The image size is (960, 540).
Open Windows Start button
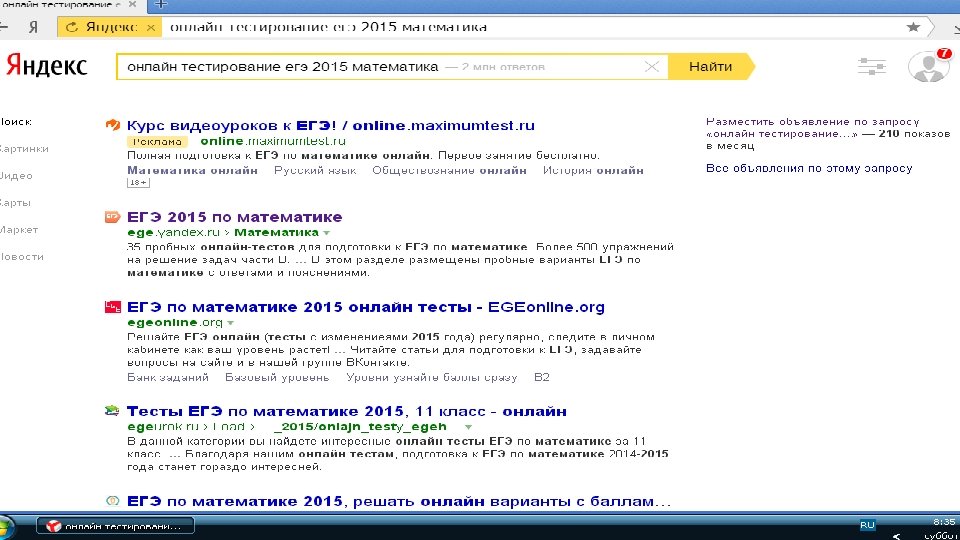tap(6, 527)
